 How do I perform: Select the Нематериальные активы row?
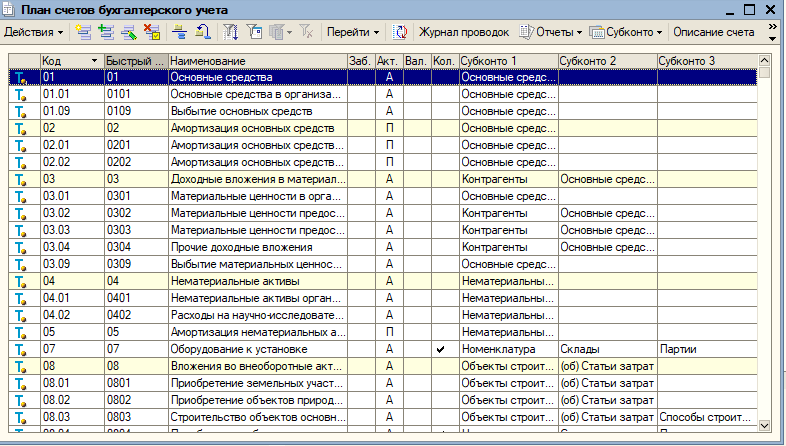383,281
